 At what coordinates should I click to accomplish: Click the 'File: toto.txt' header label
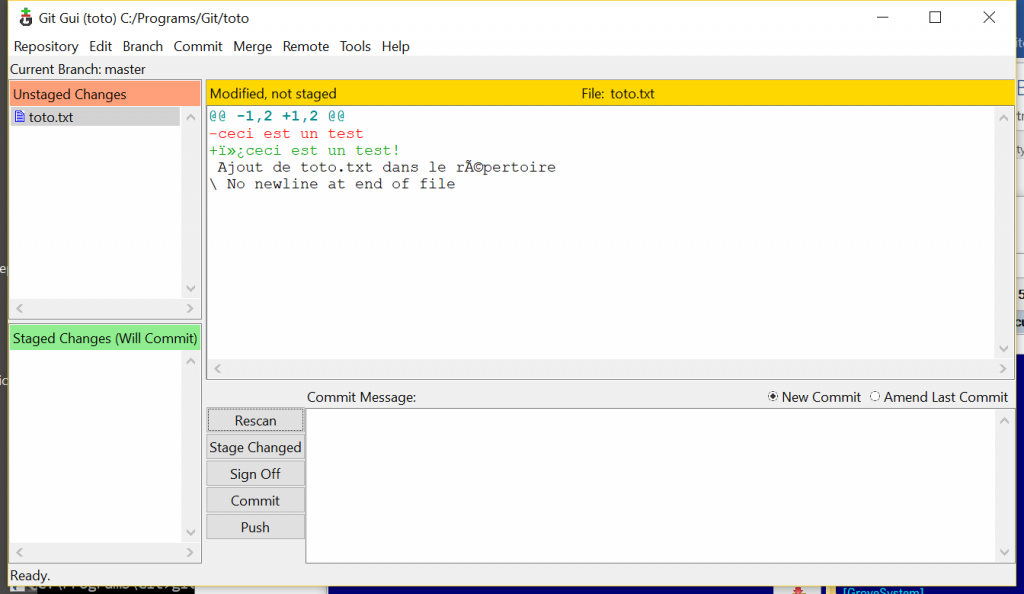click(x=618, y=93)
